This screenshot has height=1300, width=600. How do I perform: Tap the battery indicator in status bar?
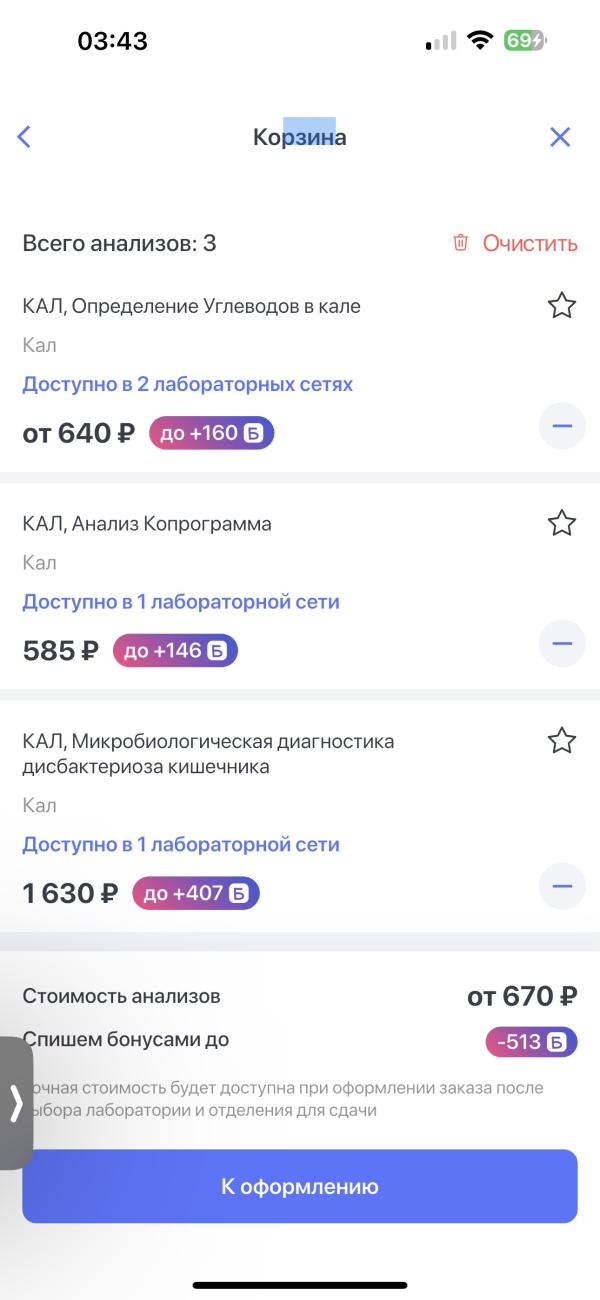tap(525, 41)
